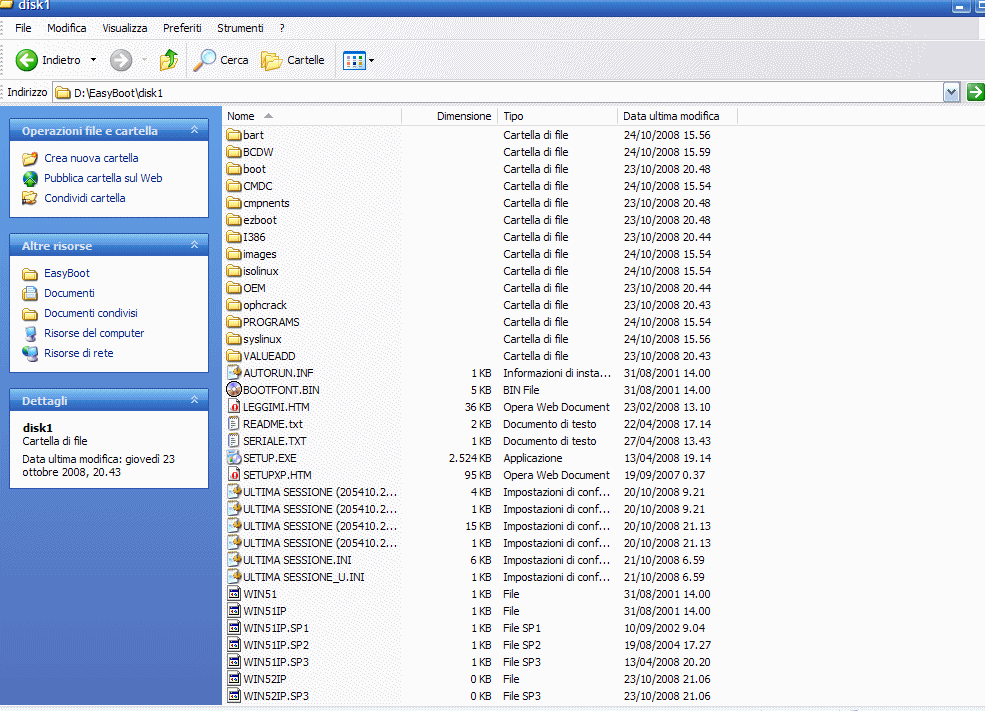
Task: Open the Preferiti menu
Action: pyautogui.click(x=182, y=28)
